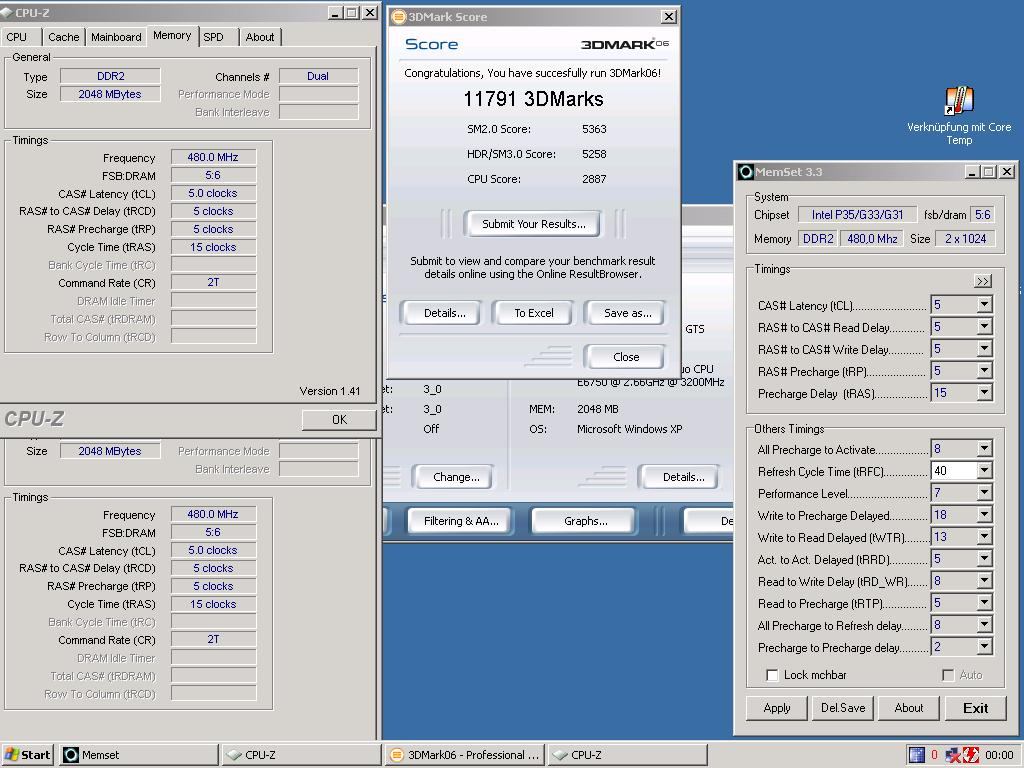Click the >> button in MemSet Timings
1024x768 pixels.
(983, 281)
